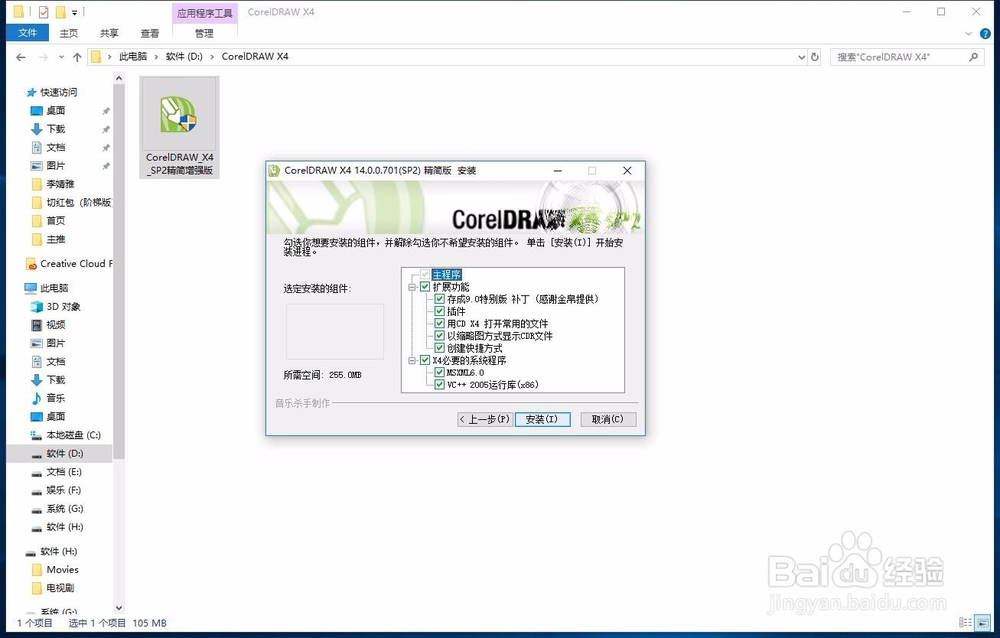Click chevron after 软件 (D:) in address bar
The image size is (1000, 638).
click(x=212, y=57)
